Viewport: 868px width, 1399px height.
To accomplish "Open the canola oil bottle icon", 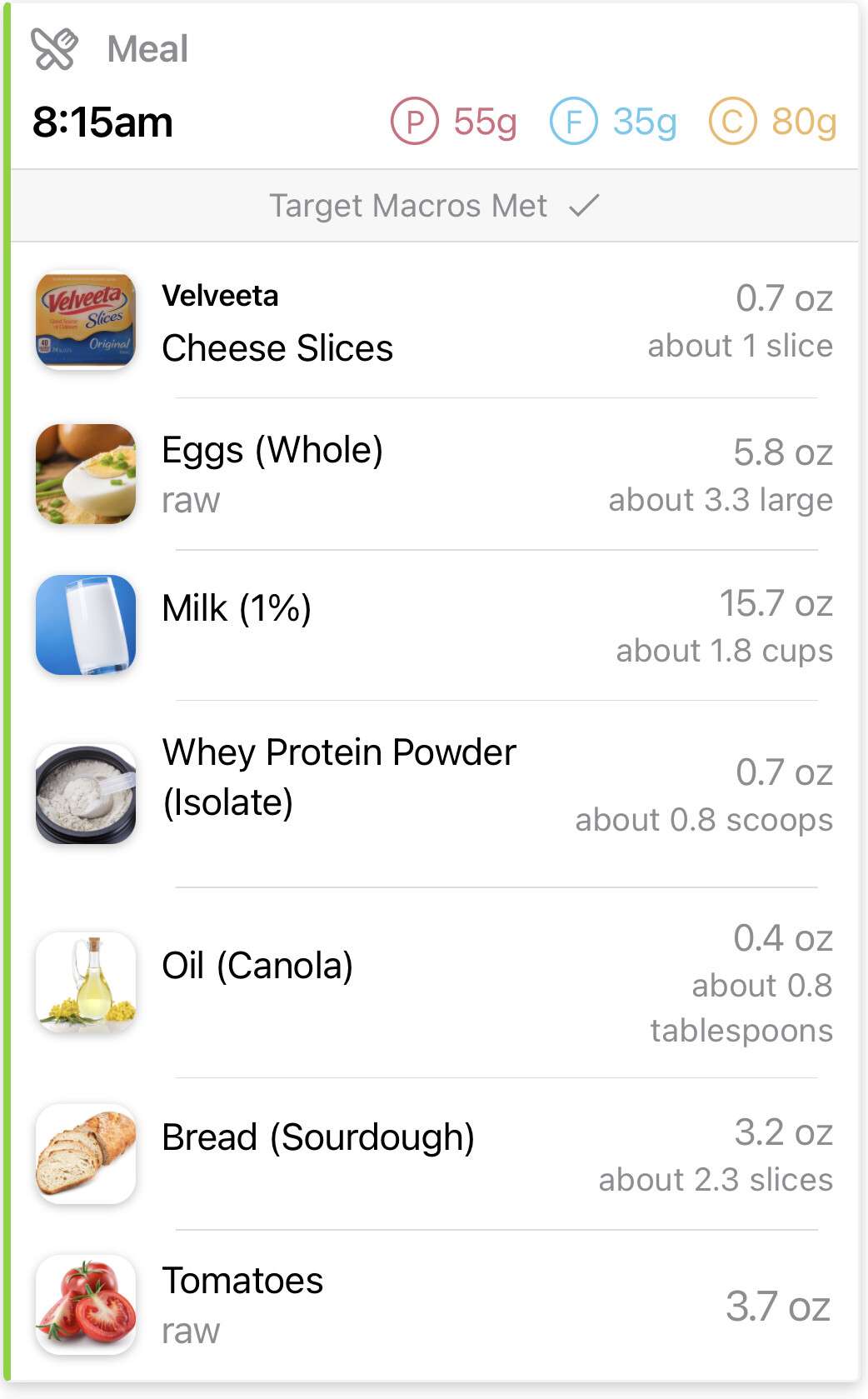I will 86,982.
